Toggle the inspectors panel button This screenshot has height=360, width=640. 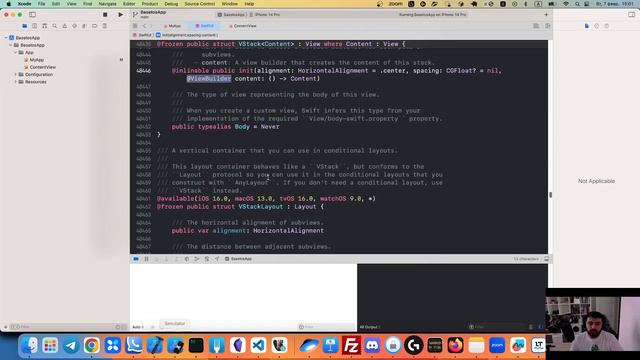(631, 15)
